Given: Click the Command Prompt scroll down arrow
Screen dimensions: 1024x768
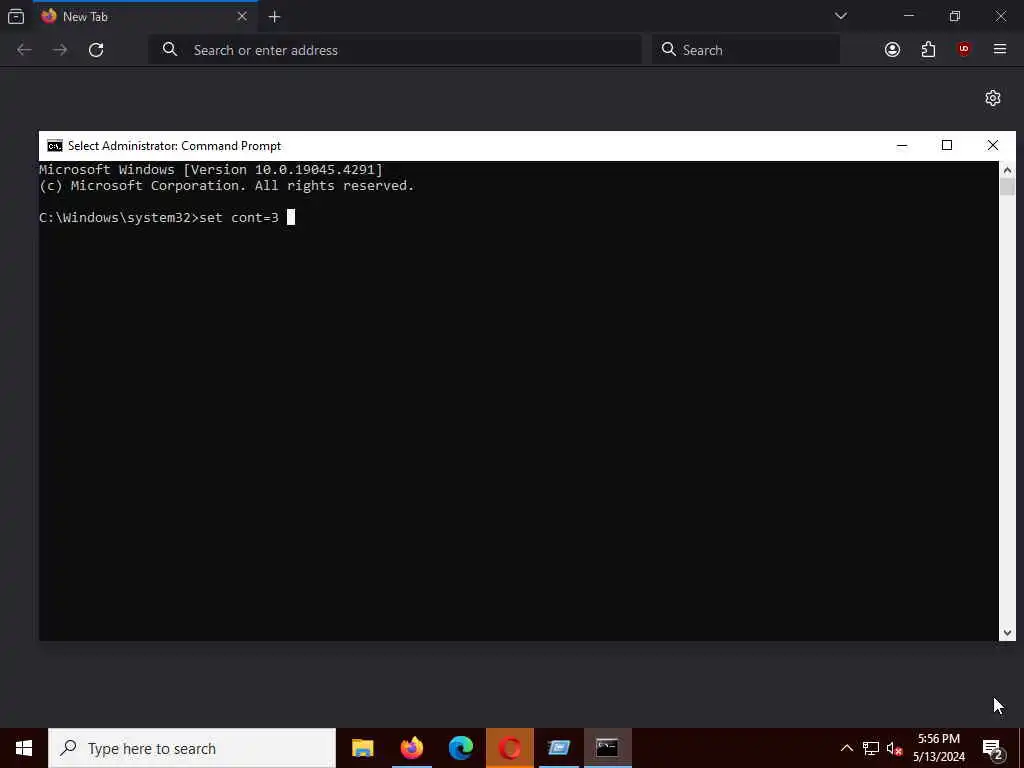Looking at the screenshot, I should point(1007,632).
